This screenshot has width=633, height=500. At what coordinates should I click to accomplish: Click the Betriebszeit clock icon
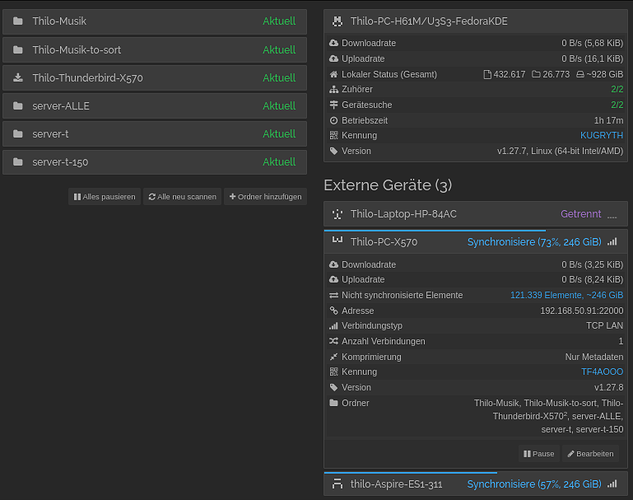(x=333, y=120)
